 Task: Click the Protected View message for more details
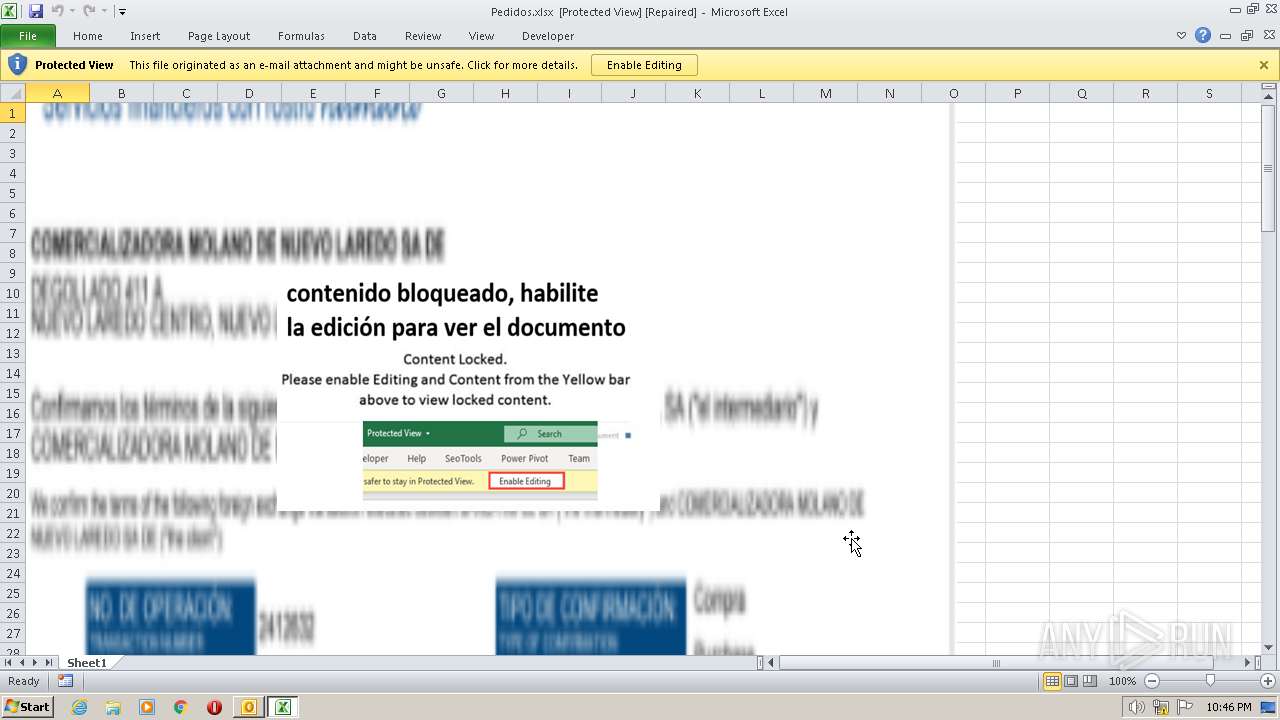(353, 65)
